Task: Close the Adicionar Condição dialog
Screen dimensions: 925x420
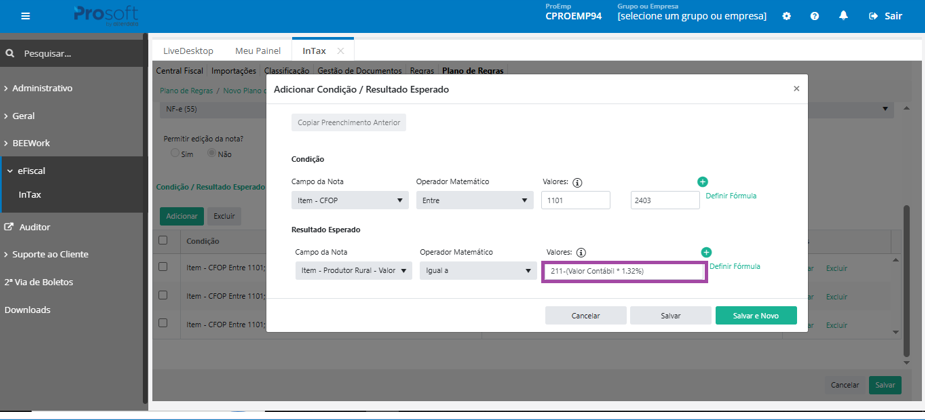Action: (796, 88)
